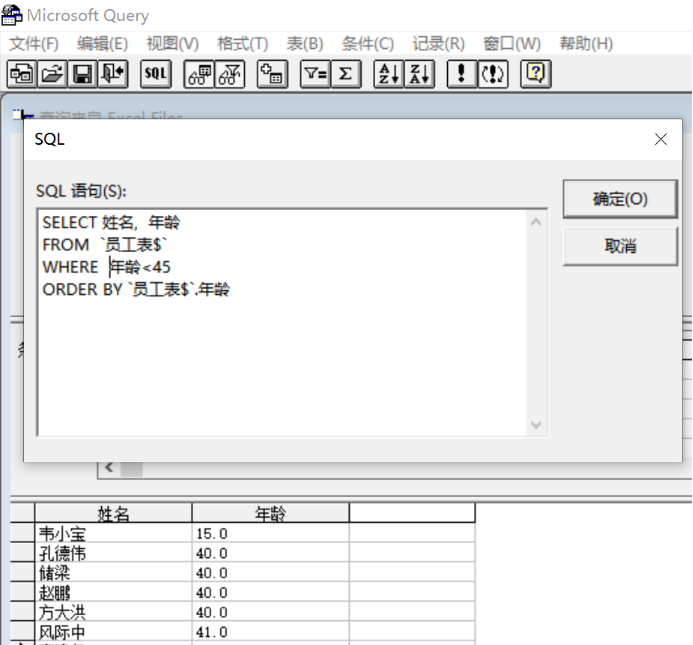The width and height of the screenshot is (693, 645).
Task: Open the 表(B) menu
Action: click(305, 44)
